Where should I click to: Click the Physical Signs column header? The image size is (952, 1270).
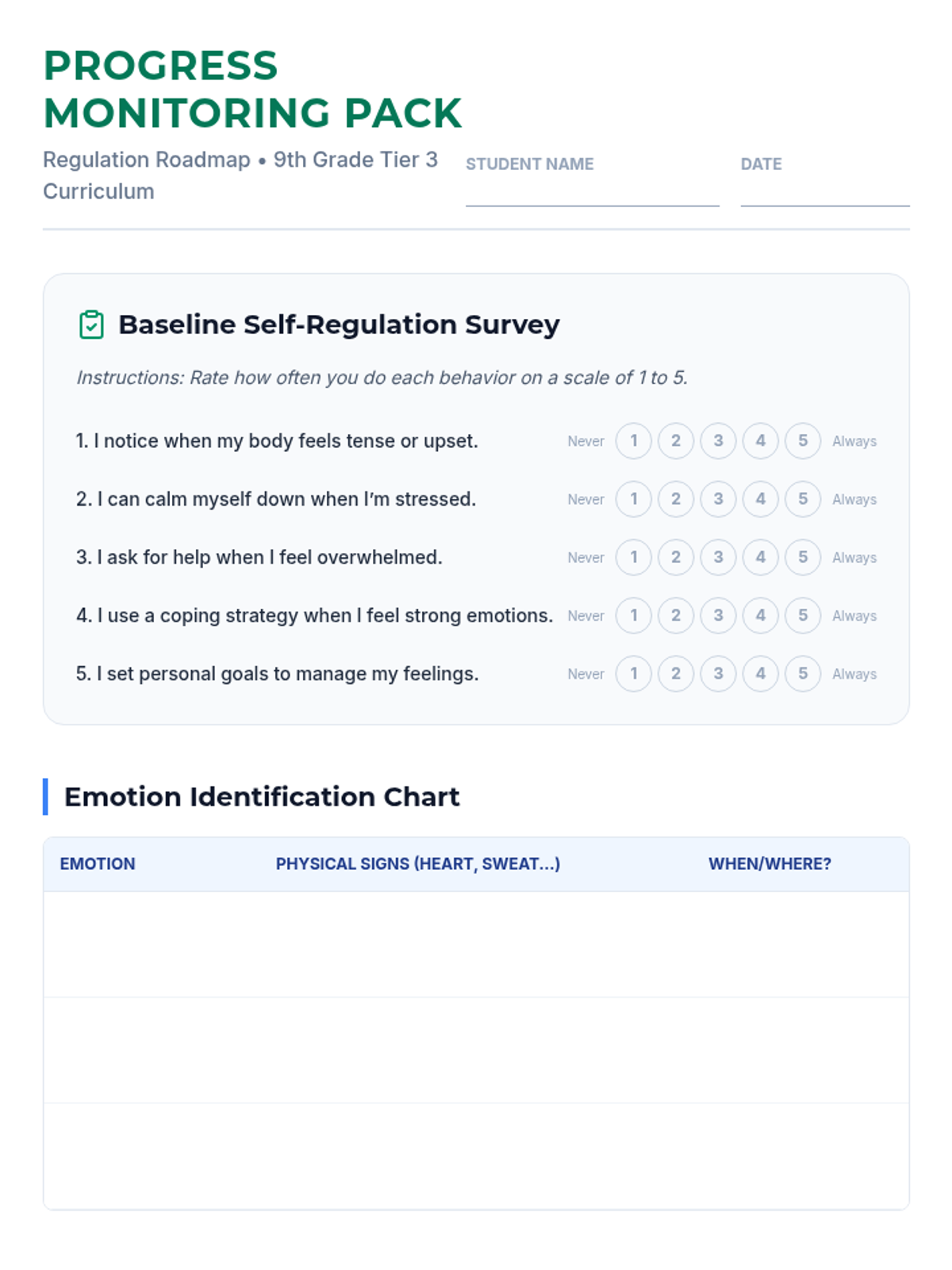(417, 864)
